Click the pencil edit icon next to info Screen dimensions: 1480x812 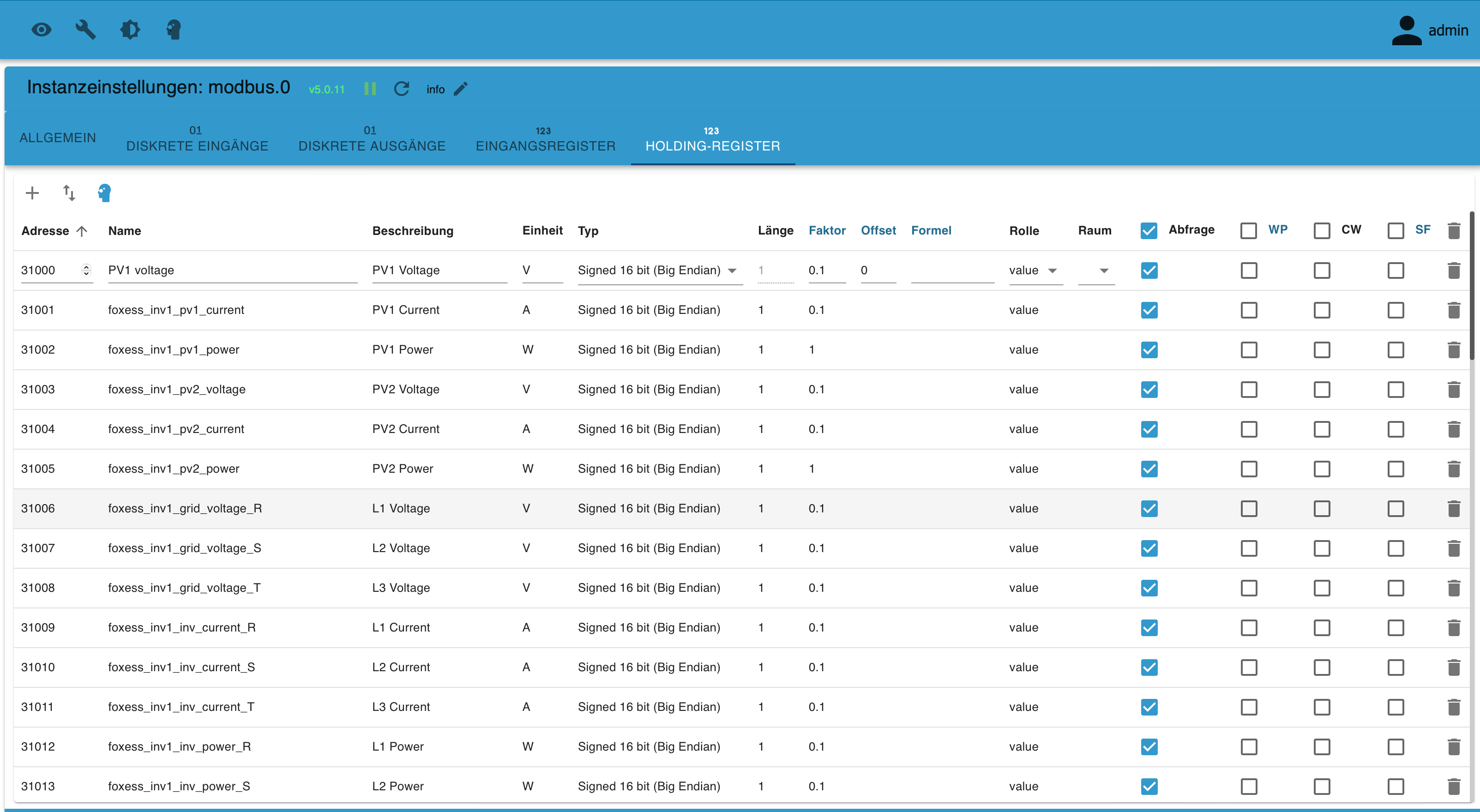pyautogui.click(x=461, y=89)
